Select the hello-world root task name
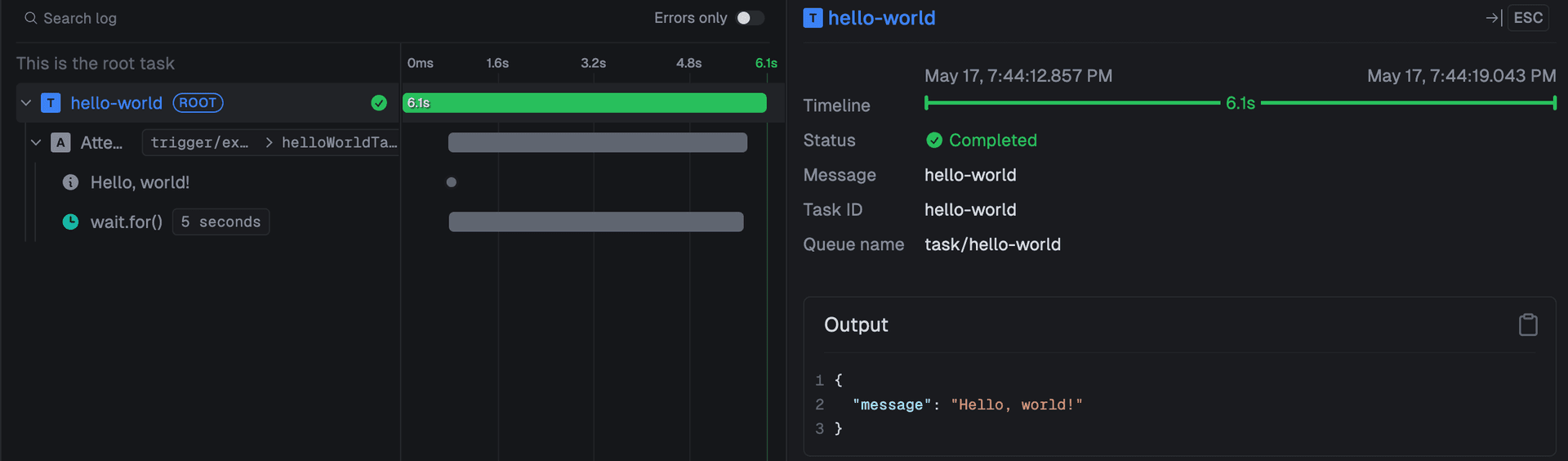 click(117, 103)
